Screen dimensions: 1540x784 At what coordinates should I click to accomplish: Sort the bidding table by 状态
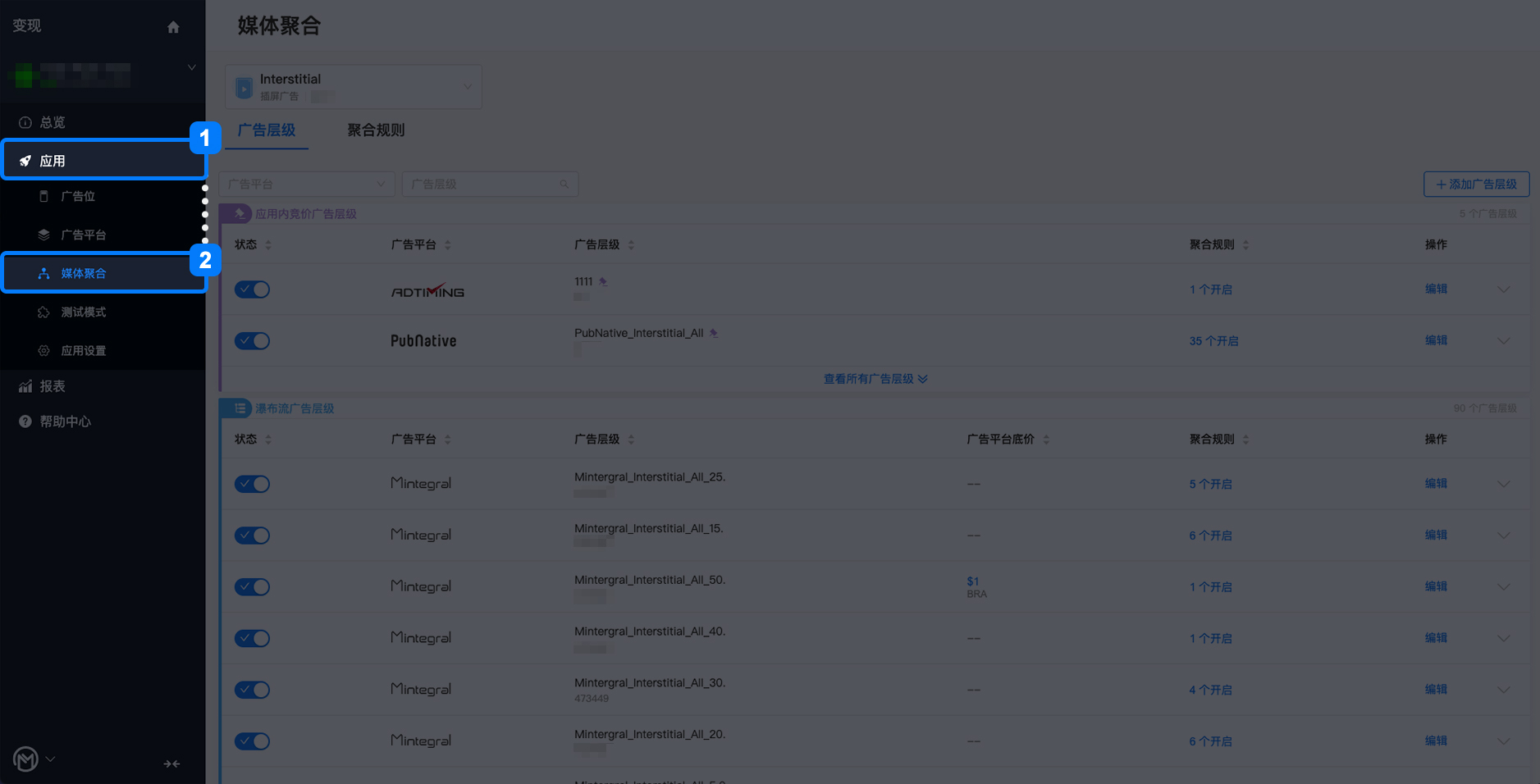(268, 244)
